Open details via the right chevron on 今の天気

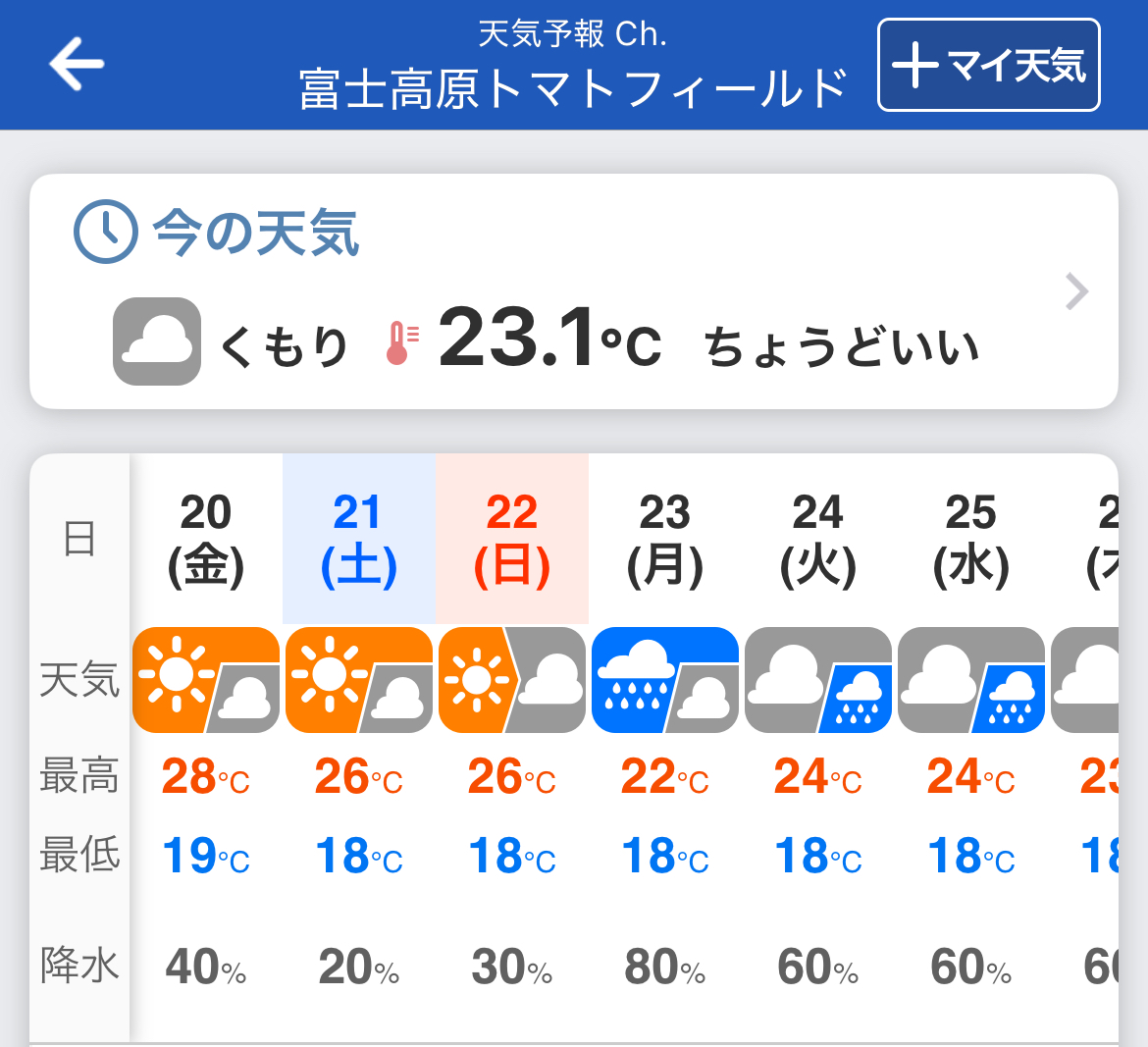click(x=1077, y=291)
